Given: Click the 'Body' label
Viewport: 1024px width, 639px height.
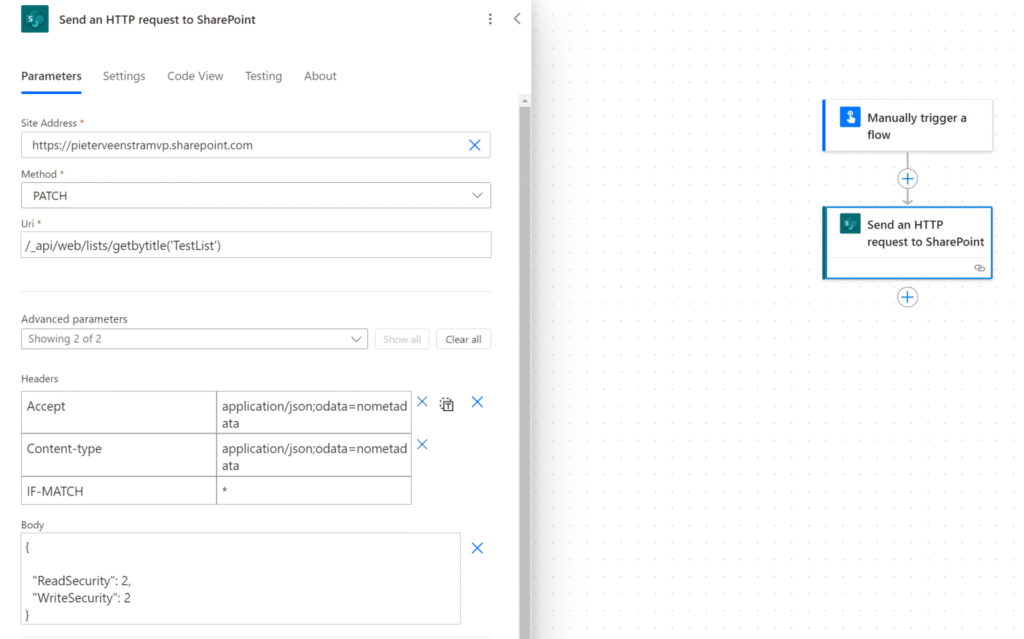Looking at the screenshot, I should point(32,525).
